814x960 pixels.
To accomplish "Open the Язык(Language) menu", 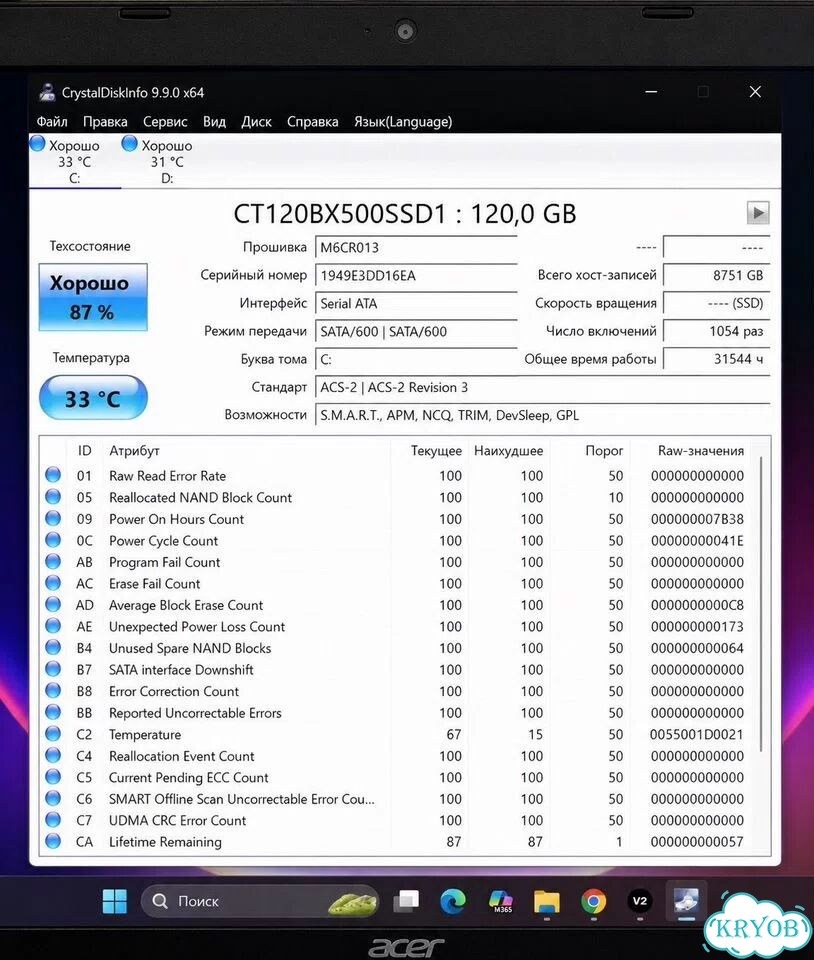I will click(403, 122).
